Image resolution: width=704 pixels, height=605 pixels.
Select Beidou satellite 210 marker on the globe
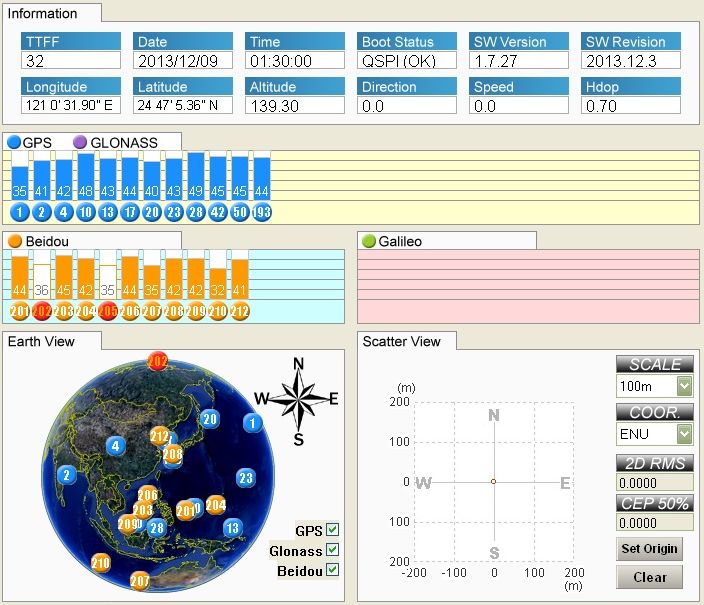100,563
